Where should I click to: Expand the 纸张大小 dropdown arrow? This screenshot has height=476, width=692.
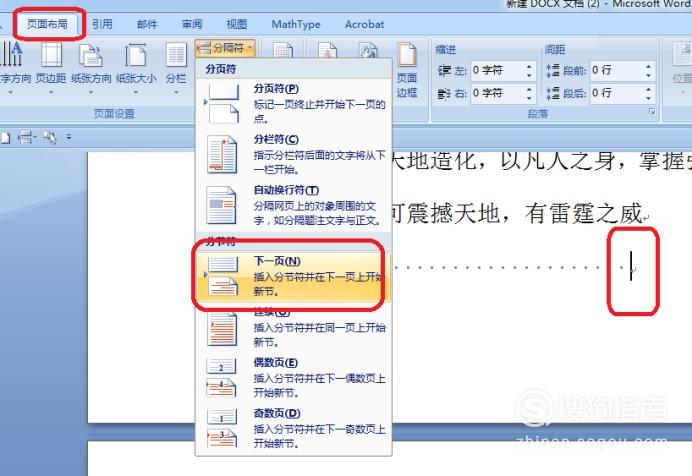click(136, 93)
